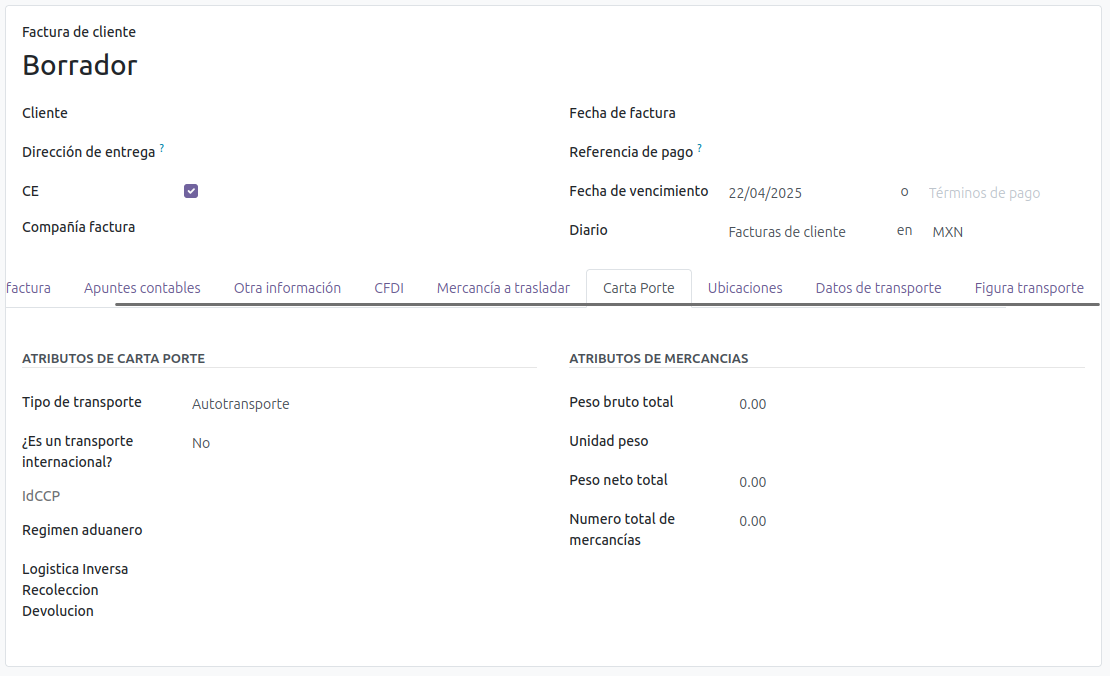Go to Mercancía a trasladar tab
The height and width of the screenshot is (676, 1110).
point(503,288)
